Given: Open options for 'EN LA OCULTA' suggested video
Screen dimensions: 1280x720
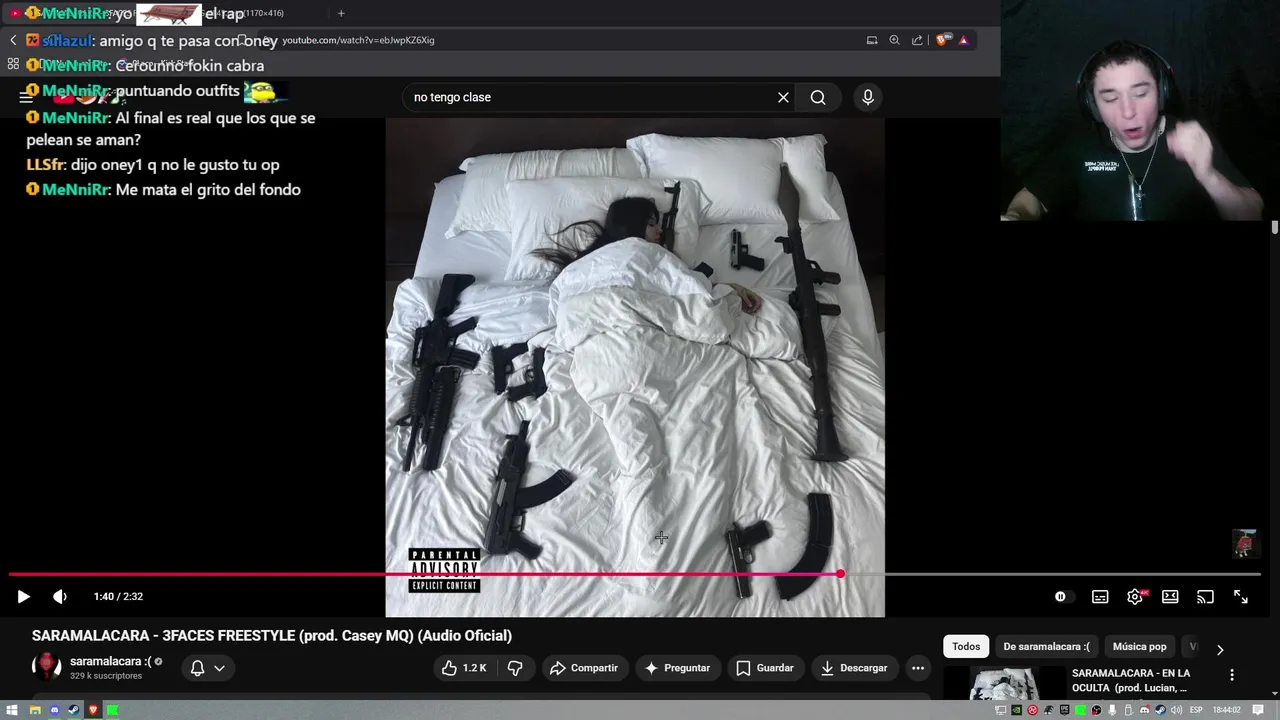Looking at the screenshot, I should pos(1232,675).
